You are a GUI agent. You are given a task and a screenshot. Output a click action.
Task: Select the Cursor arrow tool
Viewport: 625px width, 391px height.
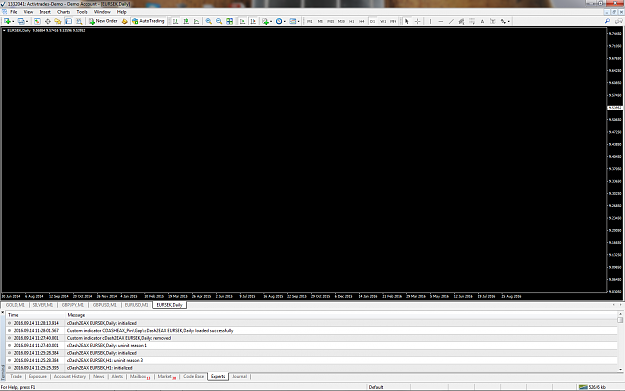(407, 21)
